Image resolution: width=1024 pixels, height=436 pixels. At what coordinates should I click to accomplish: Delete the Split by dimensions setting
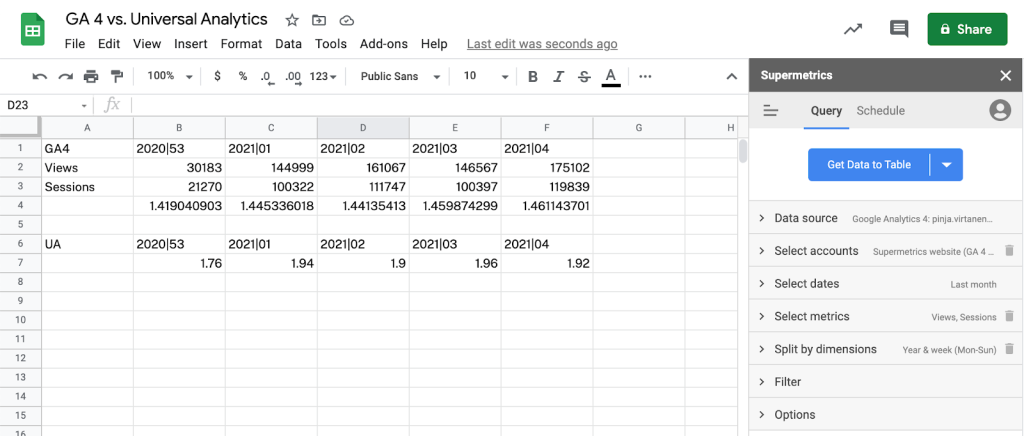1009,349
